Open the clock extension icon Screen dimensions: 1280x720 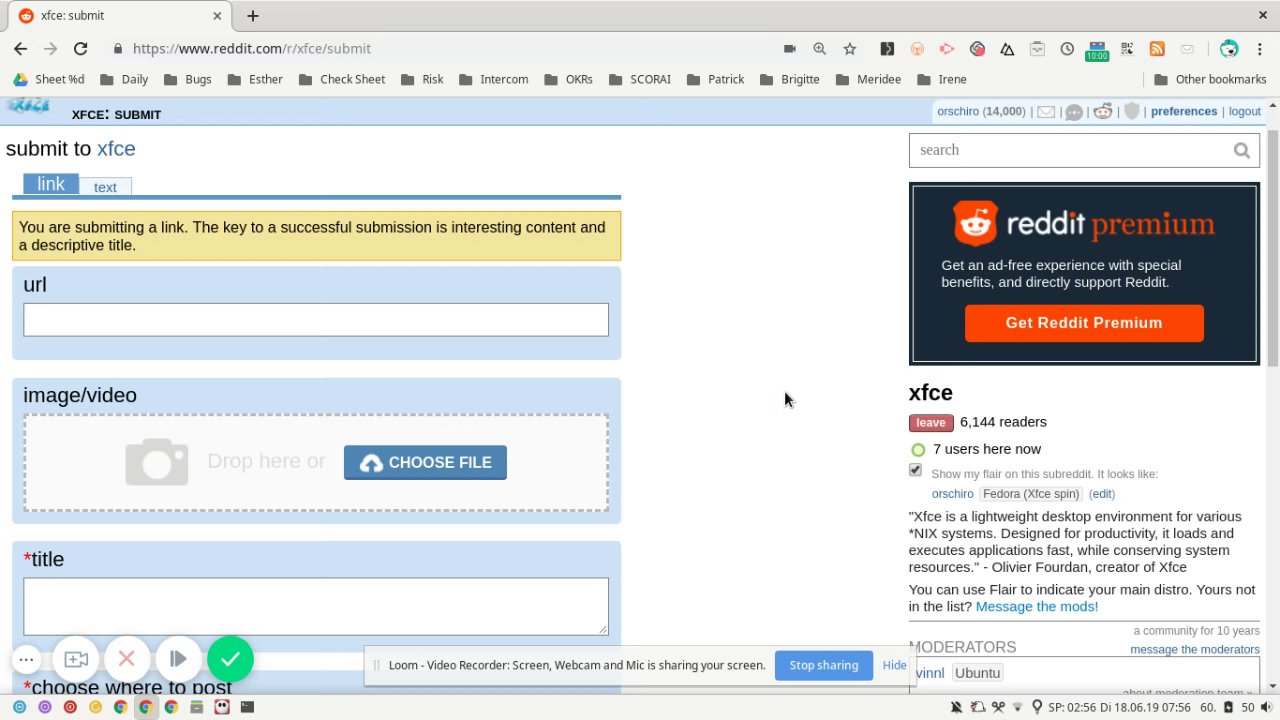[x=1067, y=48]
